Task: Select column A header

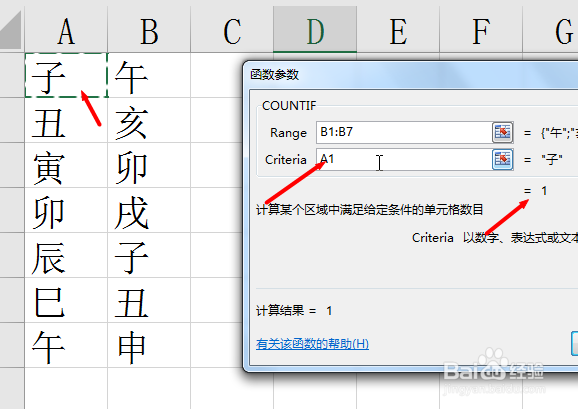Action: click(66, 29)
